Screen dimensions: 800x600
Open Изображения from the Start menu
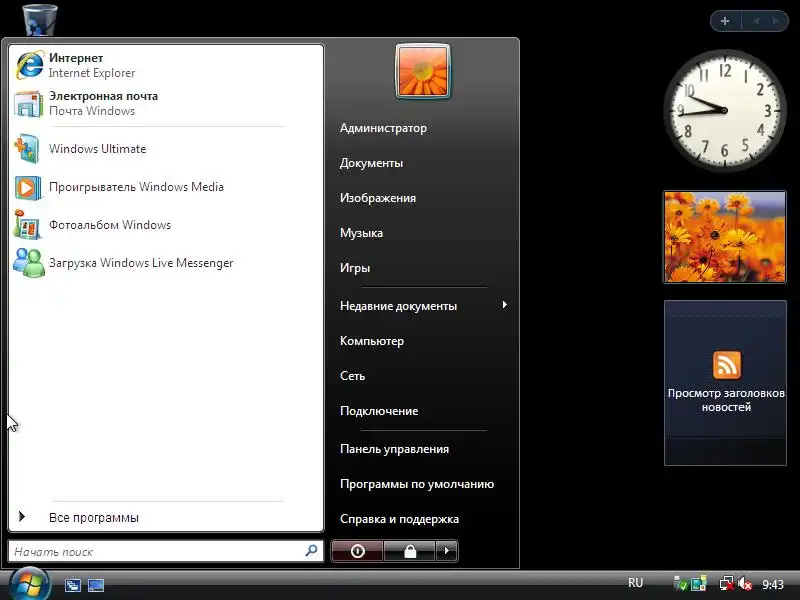tap(378, 198)
